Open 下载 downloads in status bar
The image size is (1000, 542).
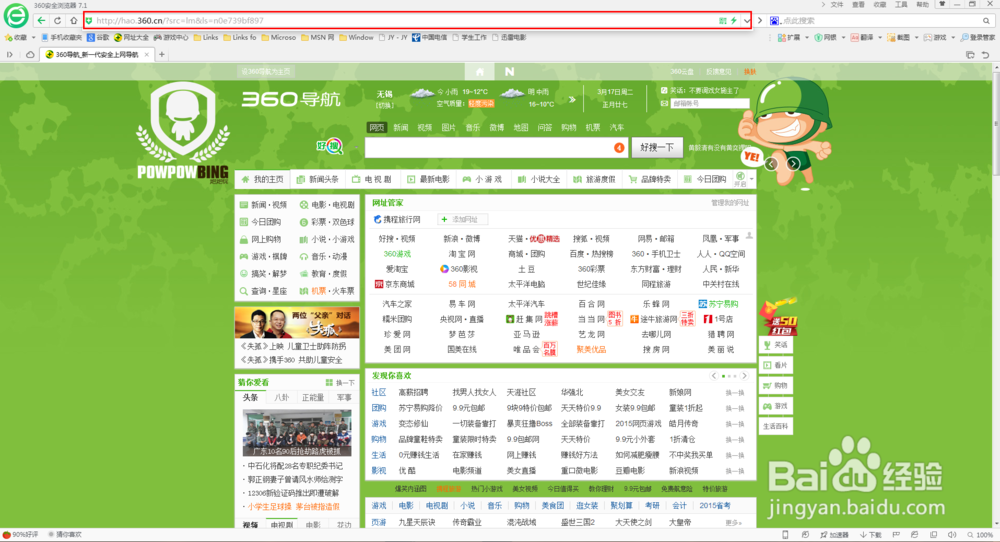871,534
